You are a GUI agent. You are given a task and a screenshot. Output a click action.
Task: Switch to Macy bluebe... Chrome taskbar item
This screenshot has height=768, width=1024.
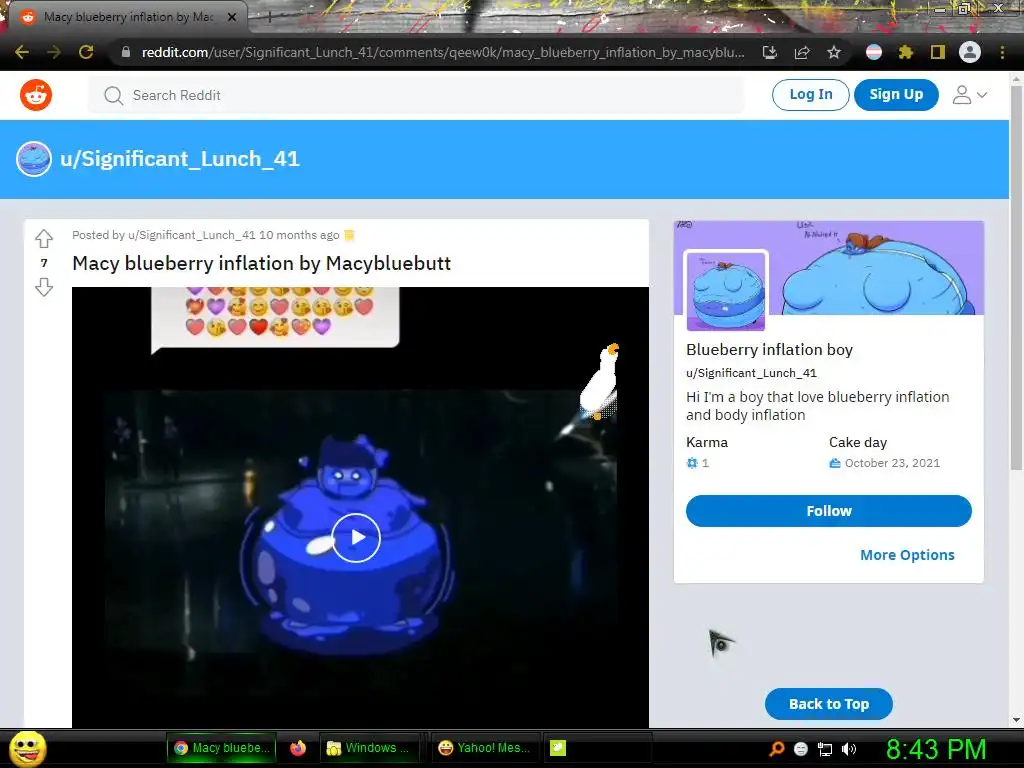pos(221,748)
